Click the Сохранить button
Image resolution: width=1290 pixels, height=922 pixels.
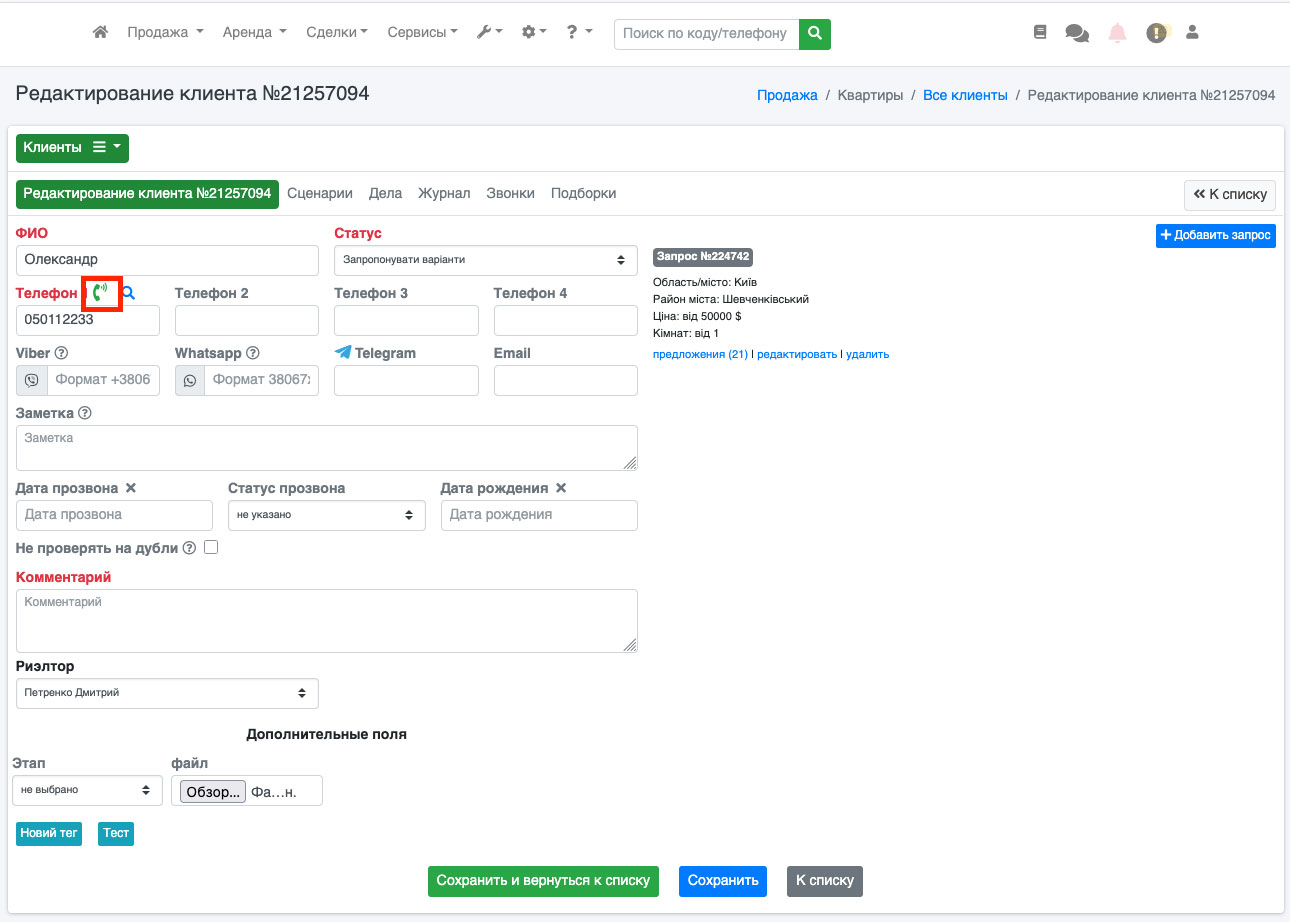(722, 881)
